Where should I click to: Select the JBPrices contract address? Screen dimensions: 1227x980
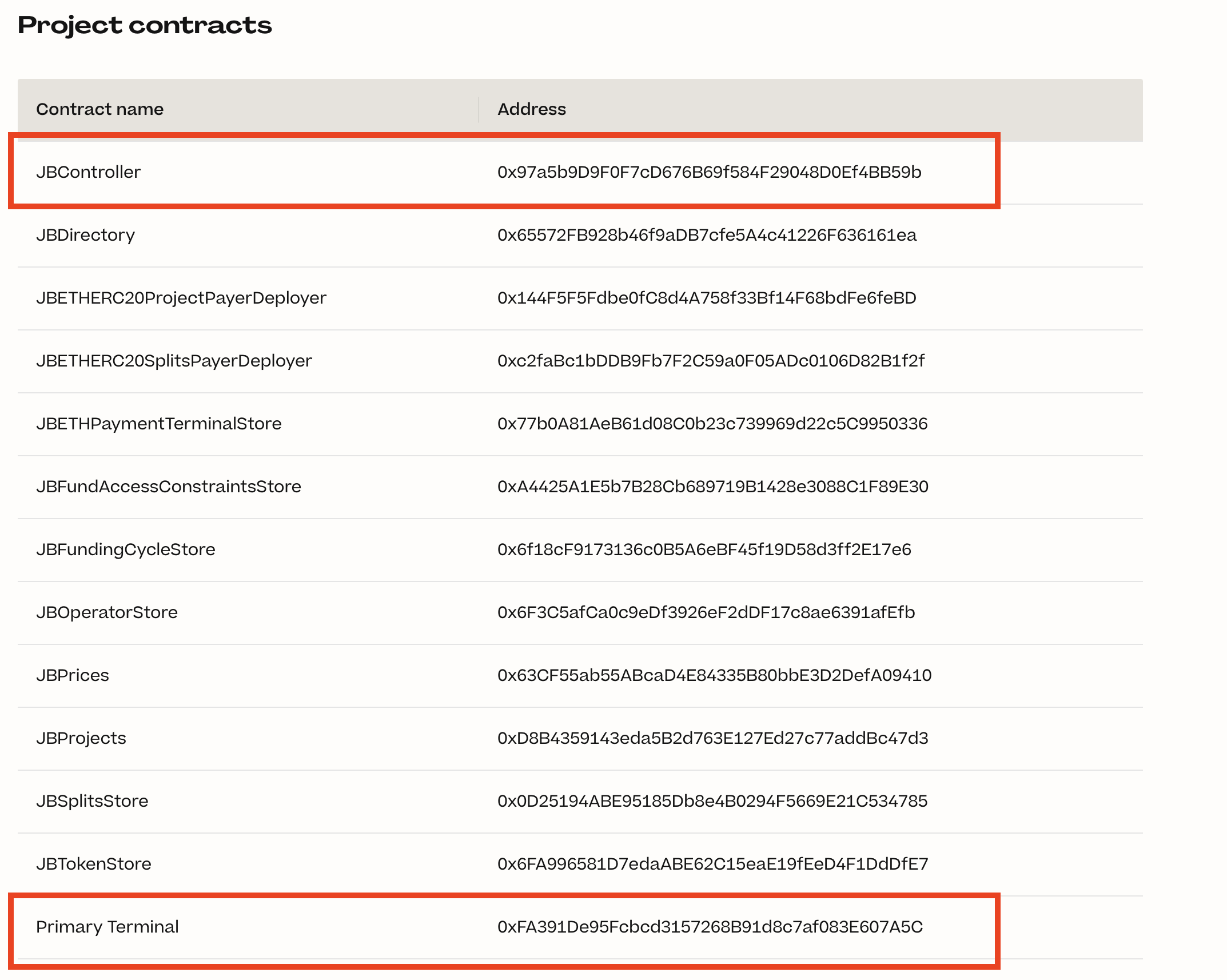coord(714,675)
